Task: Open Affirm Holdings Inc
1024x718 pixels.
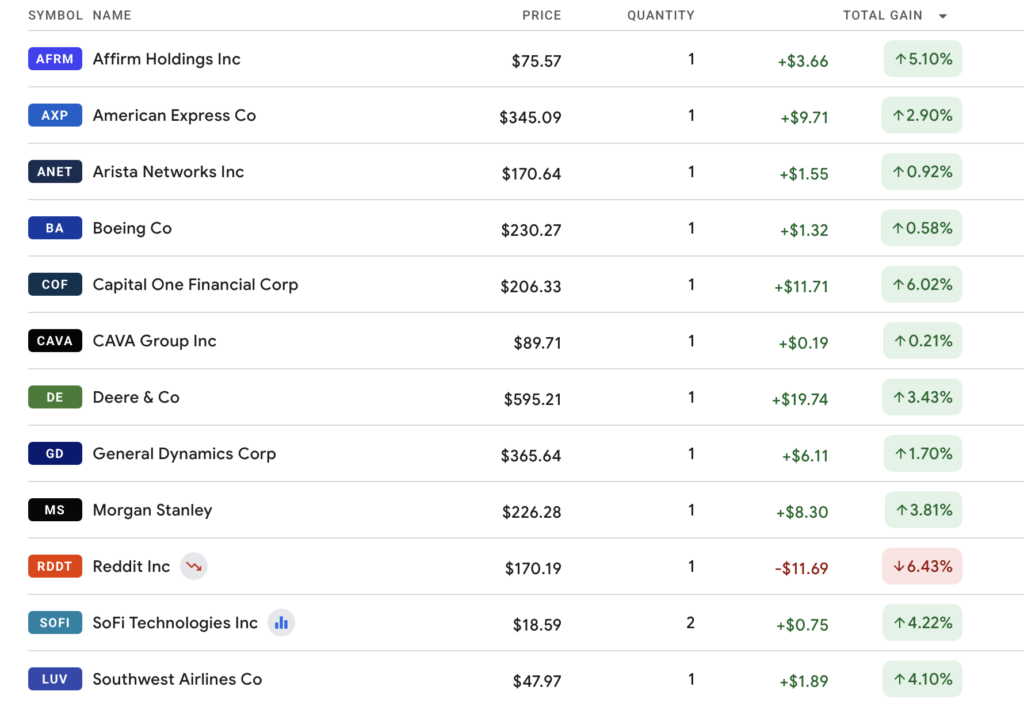Action: [x=167, y=59]
